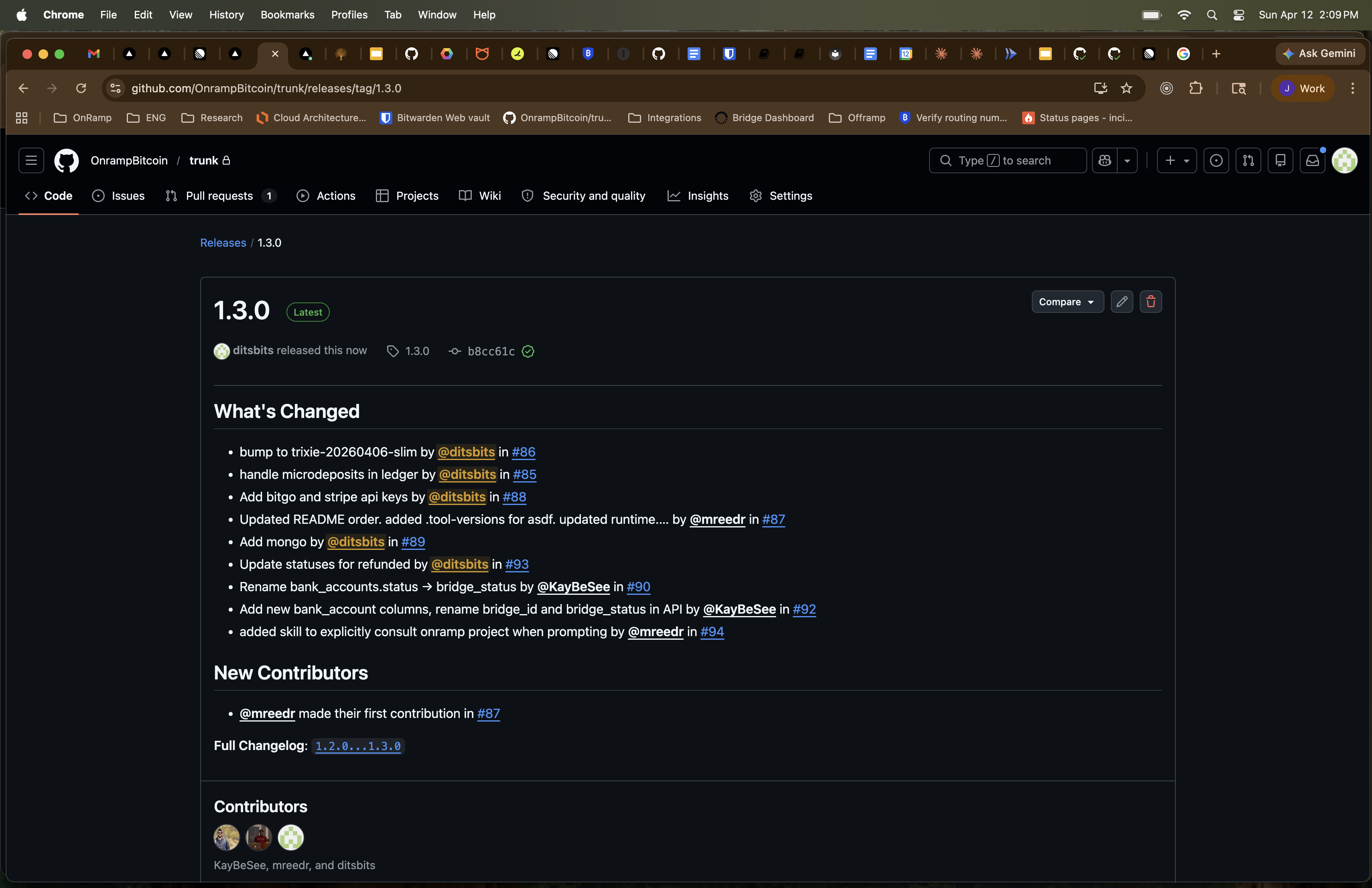Screen dimensions: 1372x888
Task: Open pull request #86 link
Action: (x=524, y=452)
